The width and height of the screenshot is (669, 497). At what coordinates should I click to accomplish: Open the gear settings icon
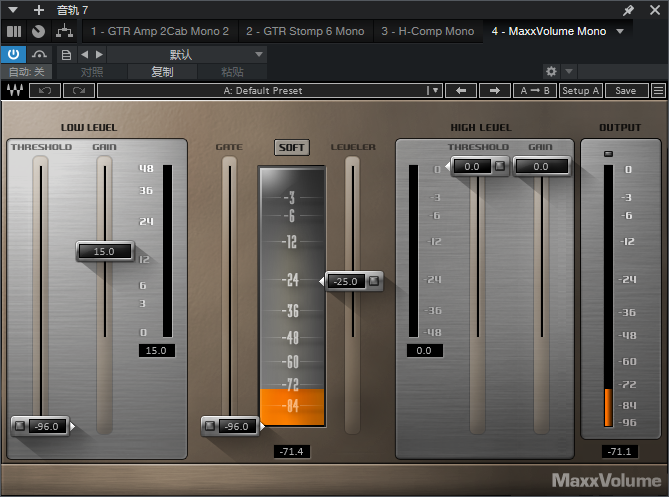551,71
